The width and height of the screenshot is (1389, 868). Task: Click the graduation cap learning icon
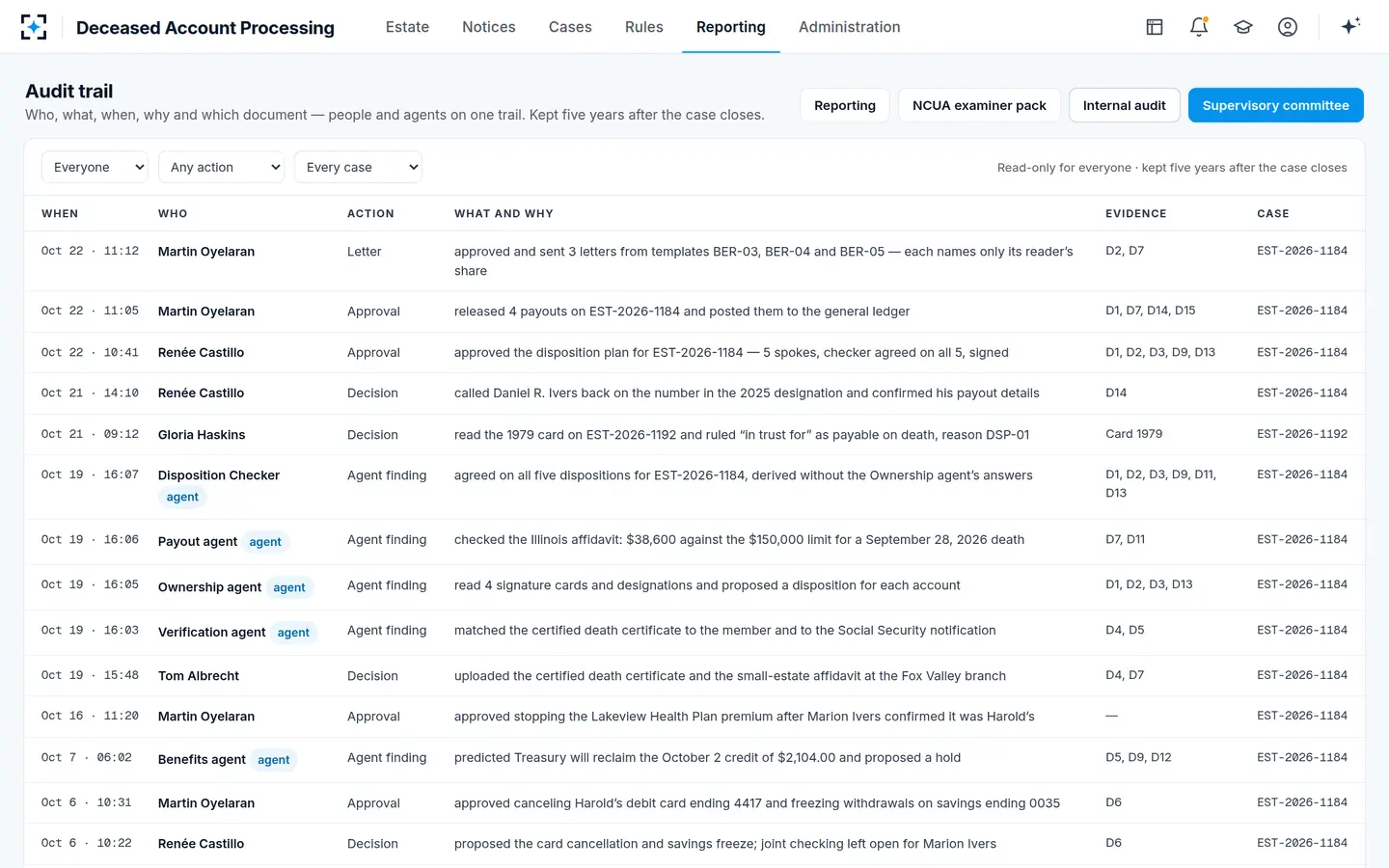(x=1243, y=27)
